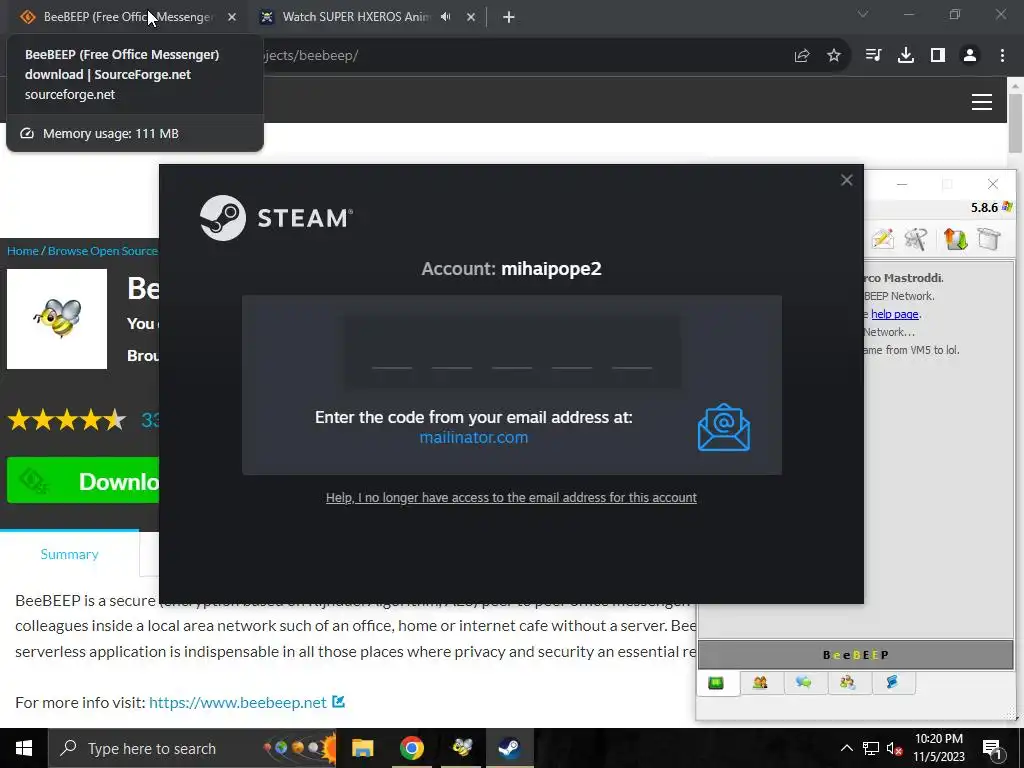
Task: Select the saved chats tab in BeeBEEP
Action: click(x=892, y=683)
